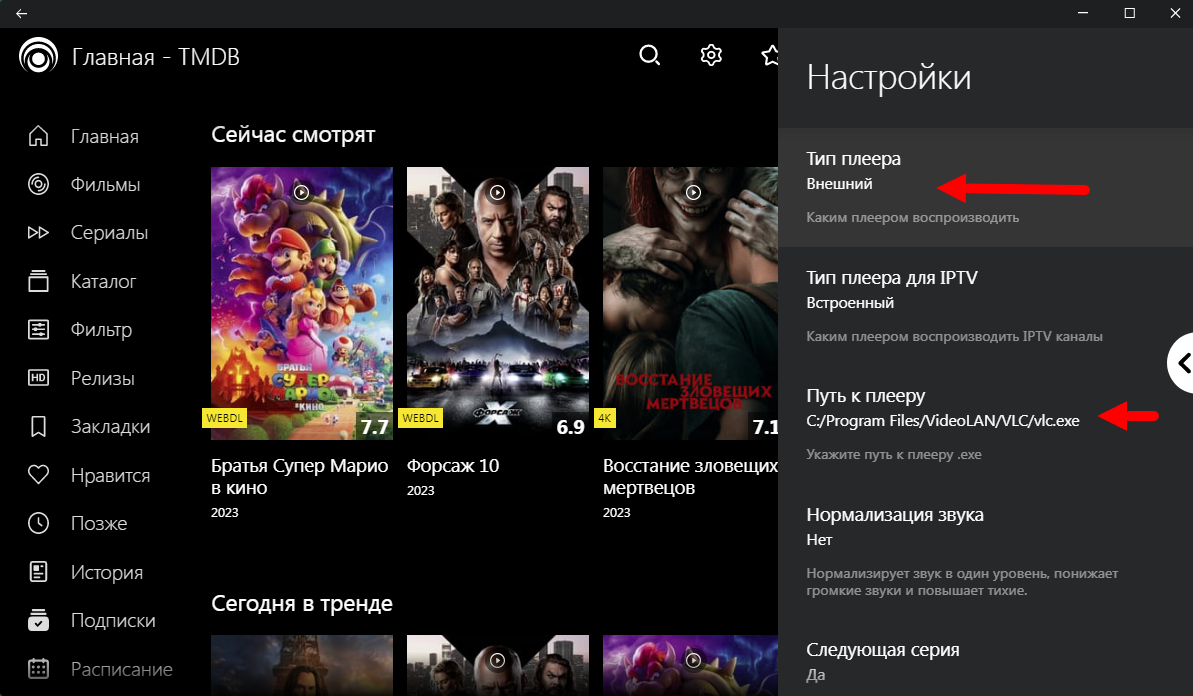Image resolution: width=1193 pixels, height=696 pixels.
Task: Change the Тип плеера для IPTV setting
Action: pos(985,306)
